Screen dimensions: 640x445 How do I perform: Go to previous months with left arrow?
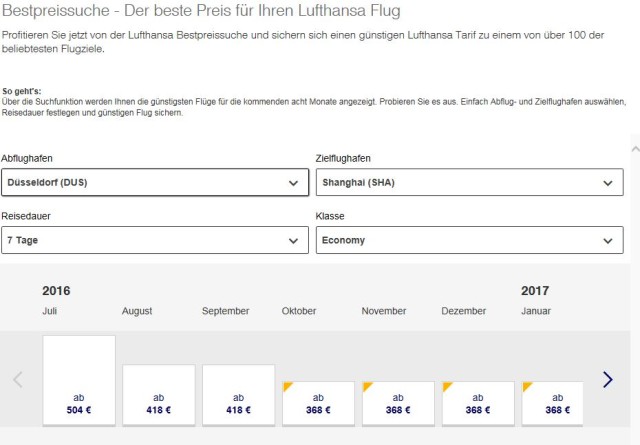[18, 379]
